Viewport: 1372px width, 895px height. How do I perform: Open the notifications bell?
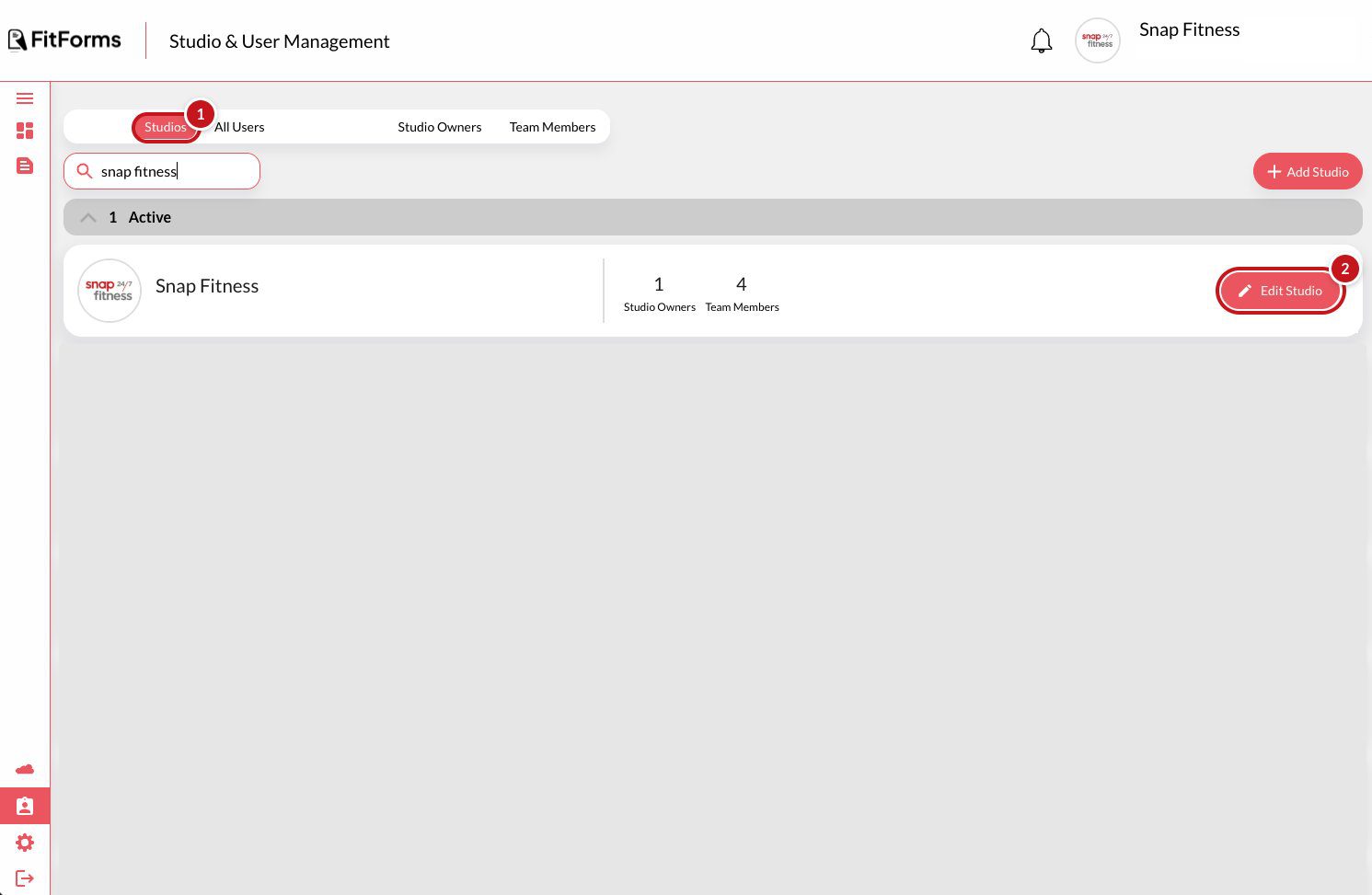click(1042, 41)
